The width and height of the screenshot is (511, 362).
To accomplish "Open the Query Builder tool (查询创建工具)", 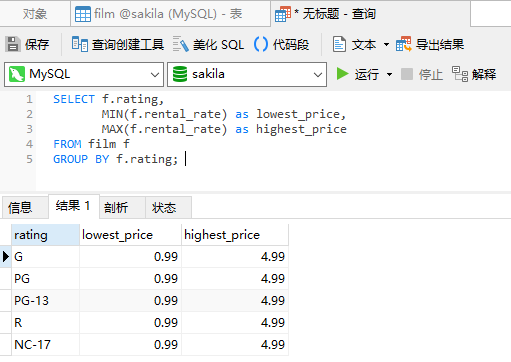I will [118, 44].
